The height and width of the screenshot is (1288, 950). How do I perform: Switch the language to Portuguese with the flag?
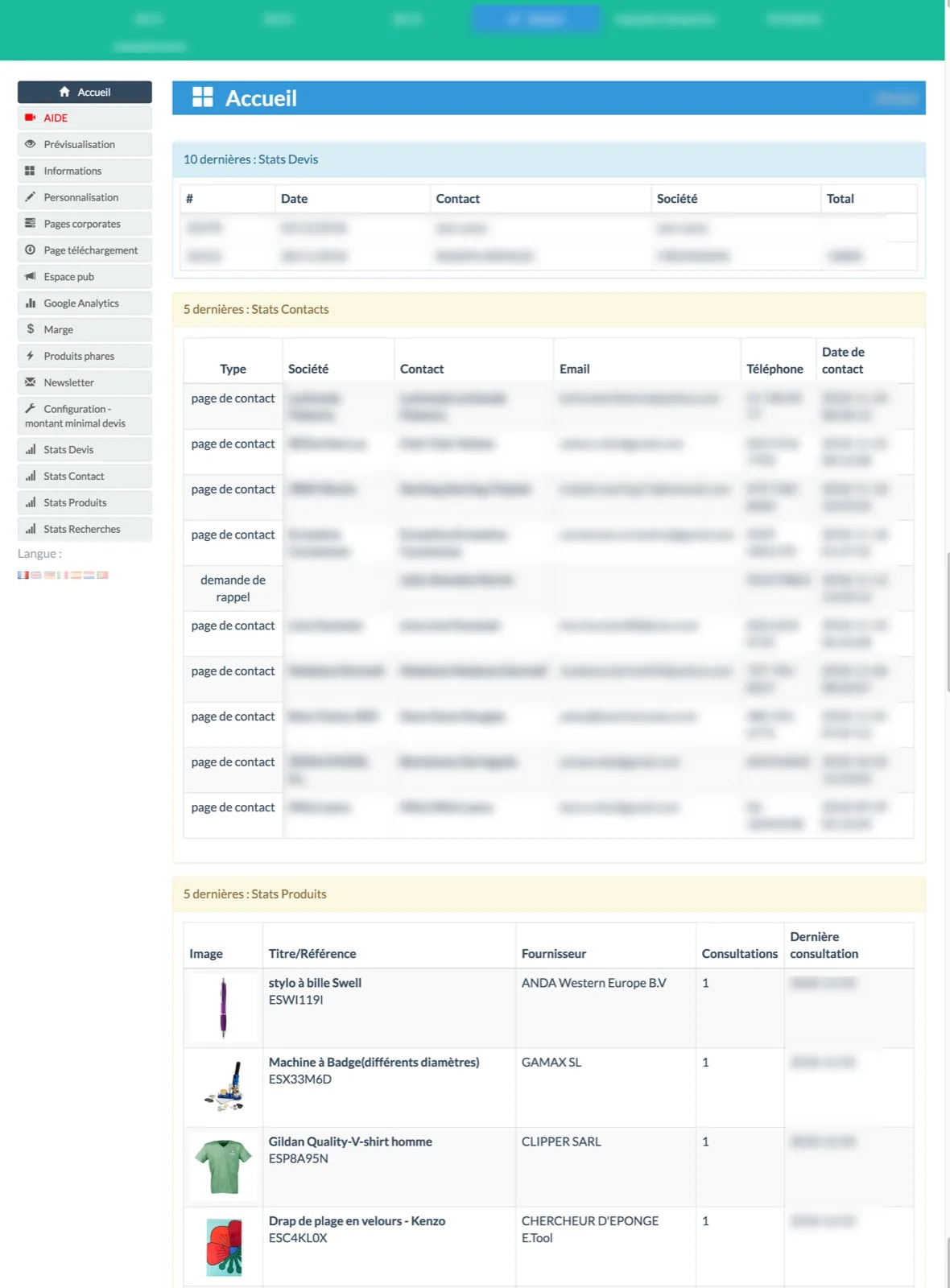tap(102, 575)
